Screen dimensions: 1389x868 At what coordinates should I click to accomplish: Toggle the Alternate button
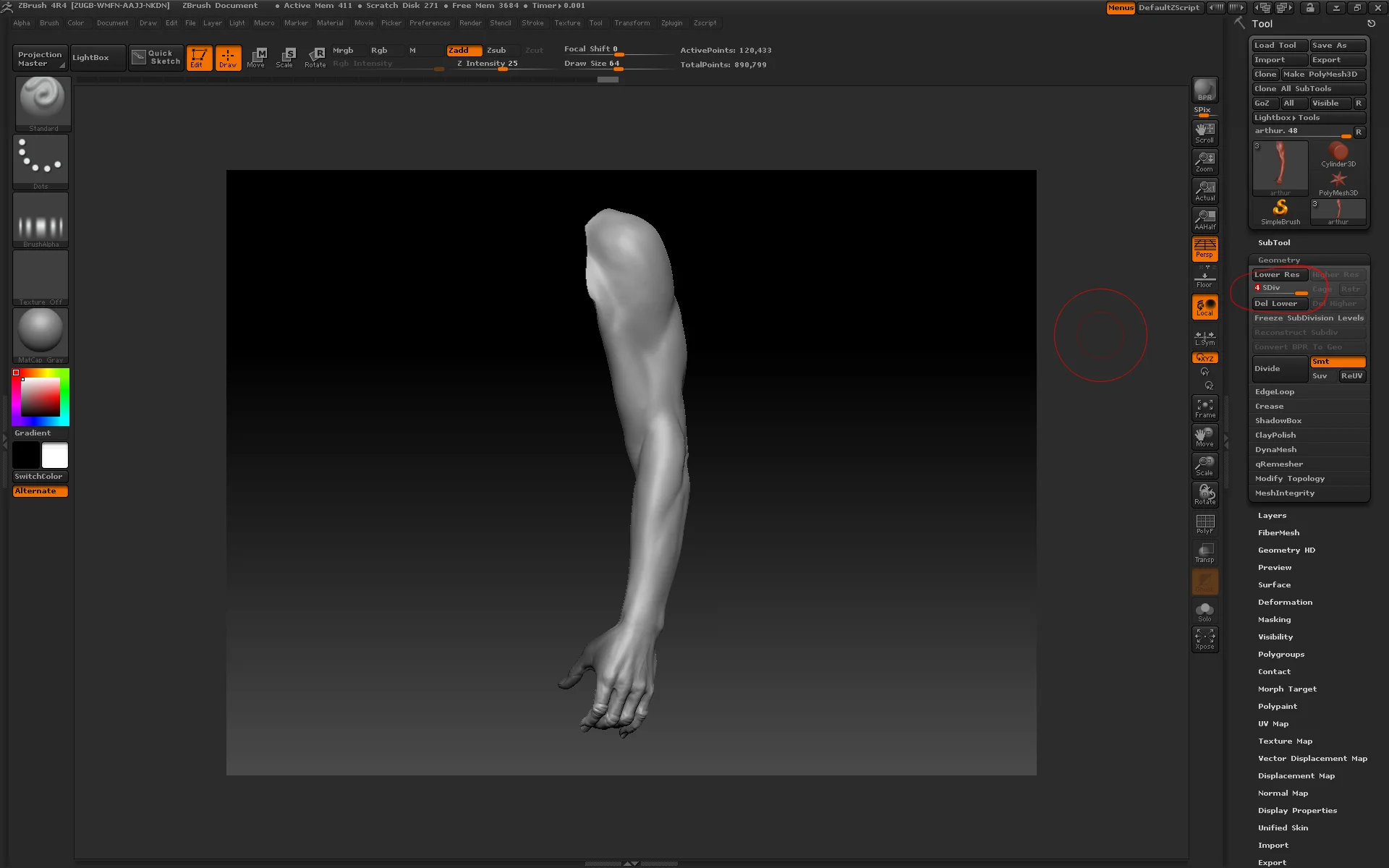click(x=41, y=491)
